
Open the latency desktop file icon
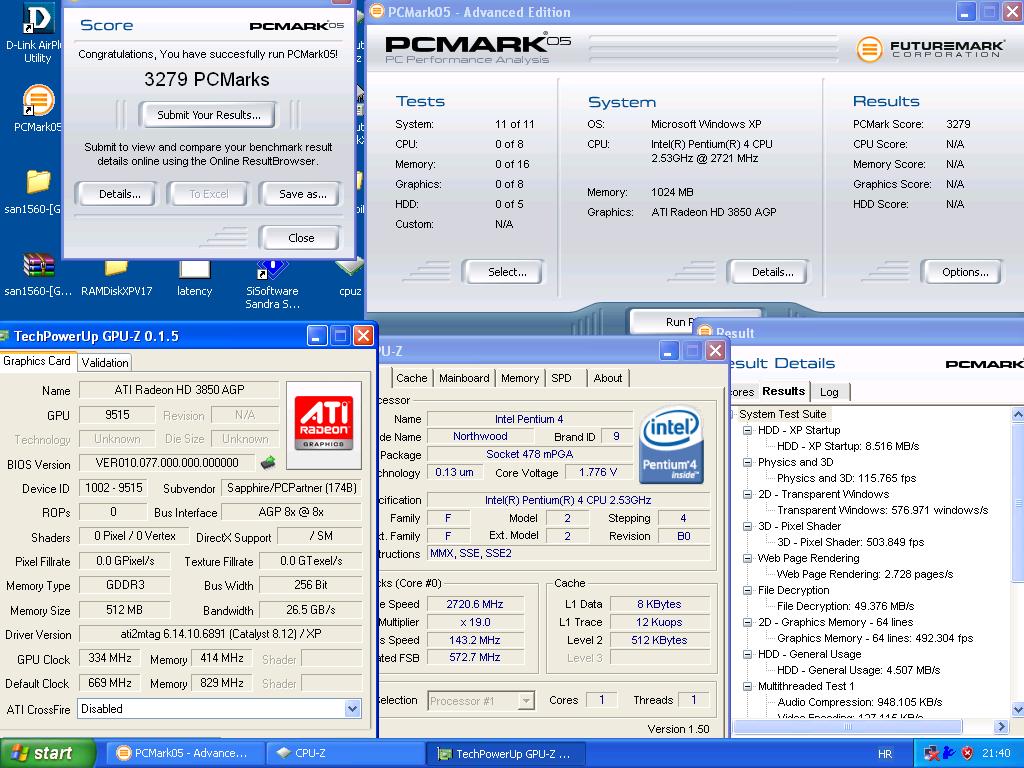[x=195, y=268]
